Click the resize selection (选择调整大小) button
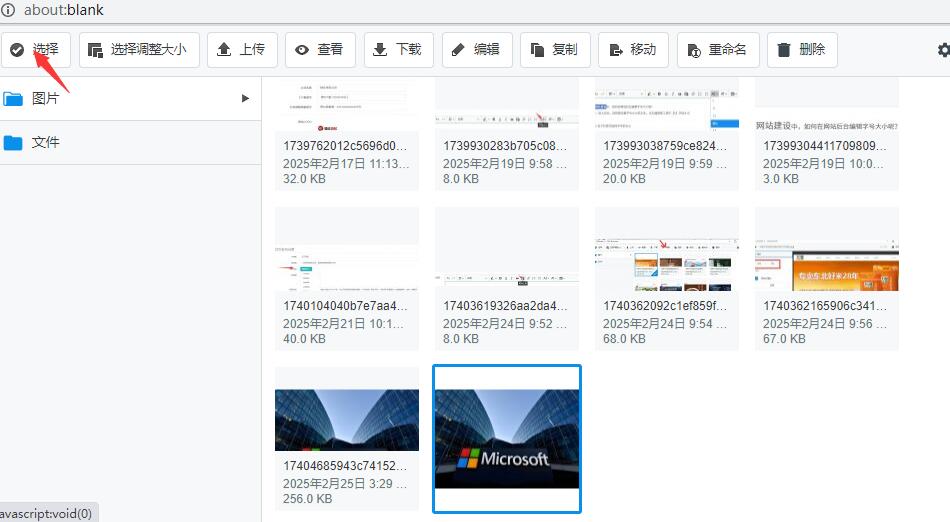 tap(139, 50)
